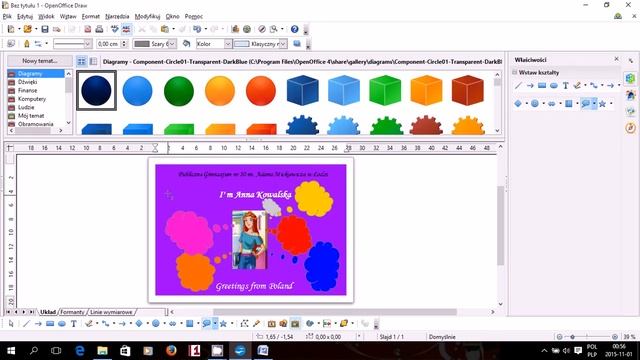
Task: Select the Gluepoints tool icon
Action: click(257, 324)
